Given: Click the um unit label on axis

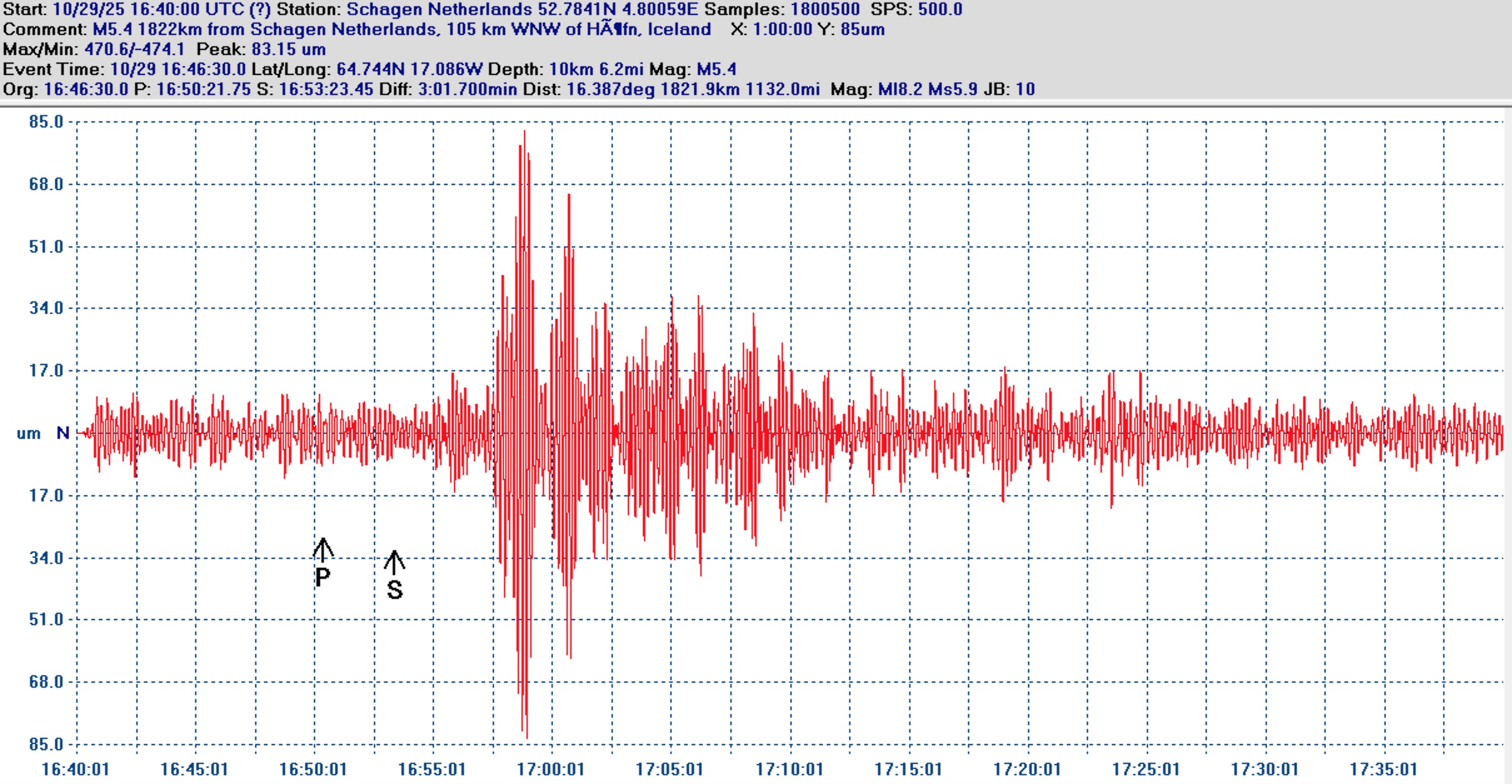Looking at the screenshot, I should click(x=28, y=433).
